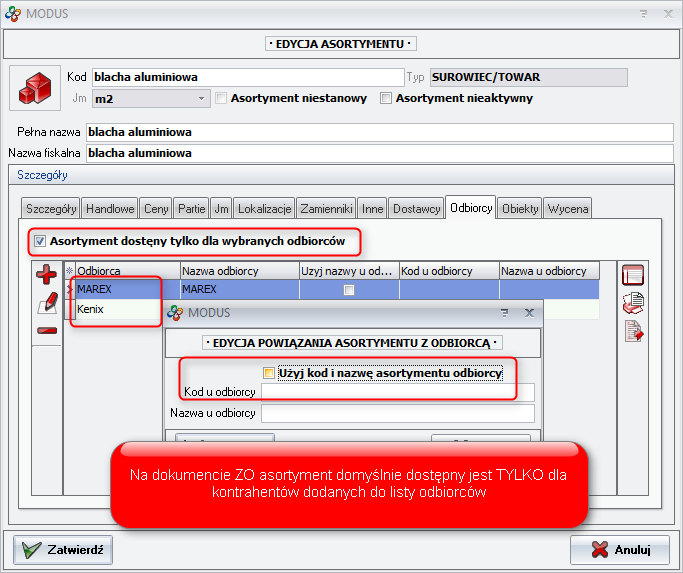Click the Typ field SUROWIEC/TOWAR
Viewport: 683px width, 573px height.
click(528, 77)
